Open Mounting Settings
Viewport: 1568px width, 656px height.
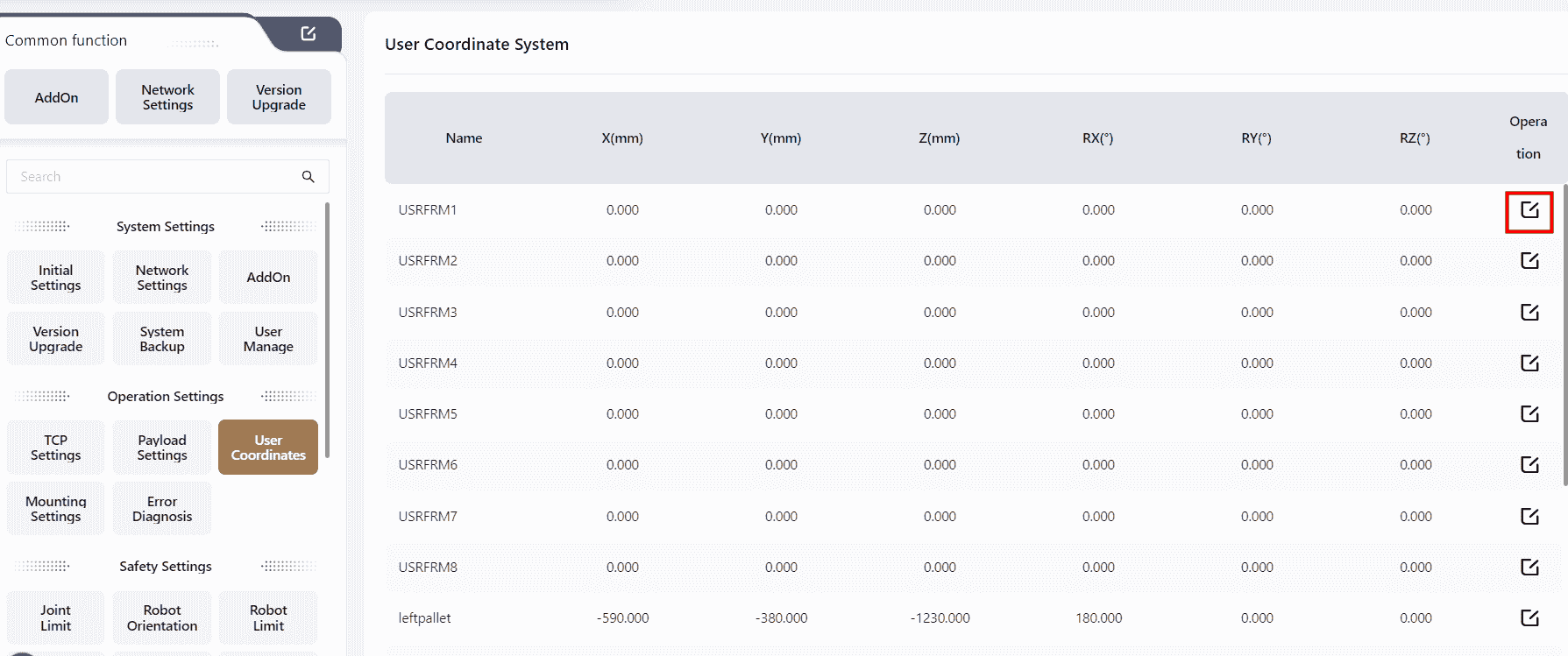tap(55, 509)
